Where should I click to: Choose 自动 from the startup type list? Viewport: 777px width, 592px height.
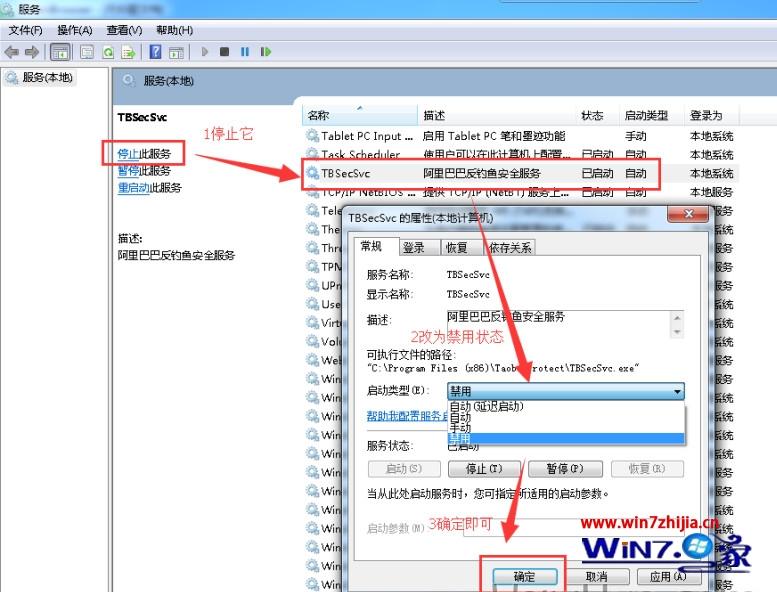(566, 417)
